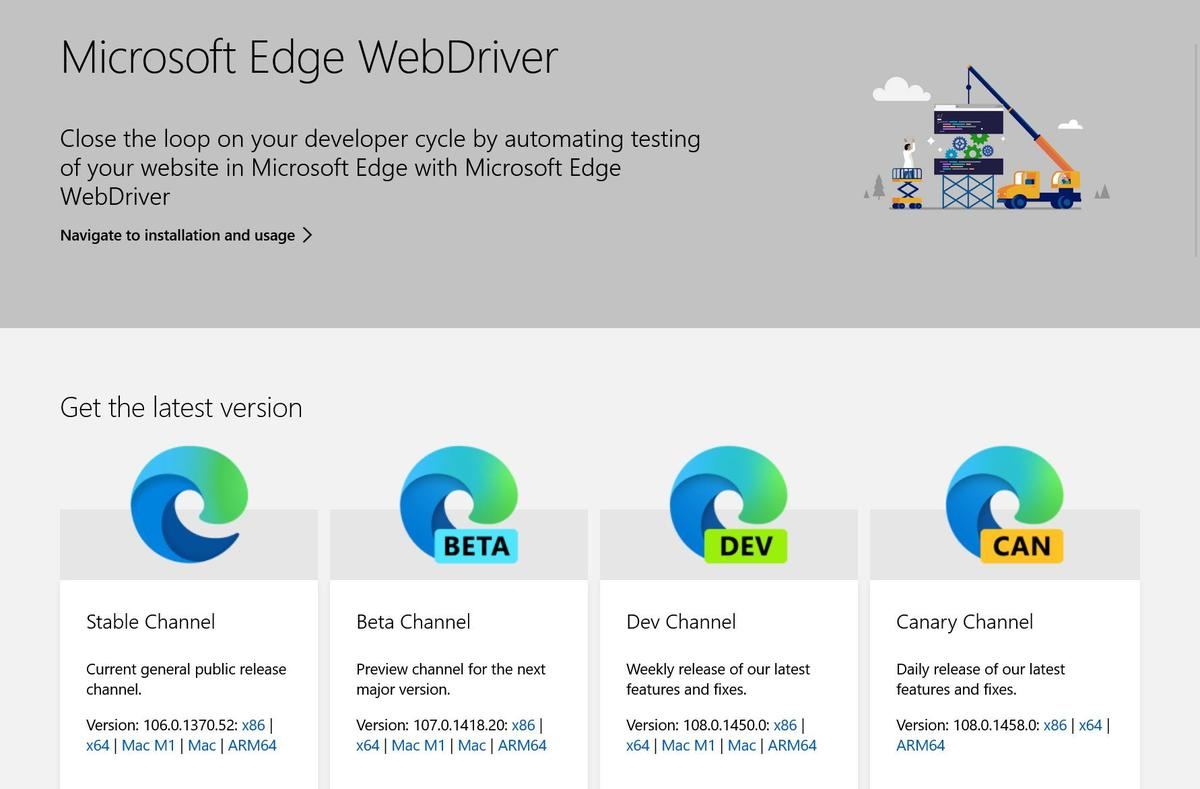The image size is (1200, 789).
Task: Click the Edge Beta logo icon
Action: point(459,504)
